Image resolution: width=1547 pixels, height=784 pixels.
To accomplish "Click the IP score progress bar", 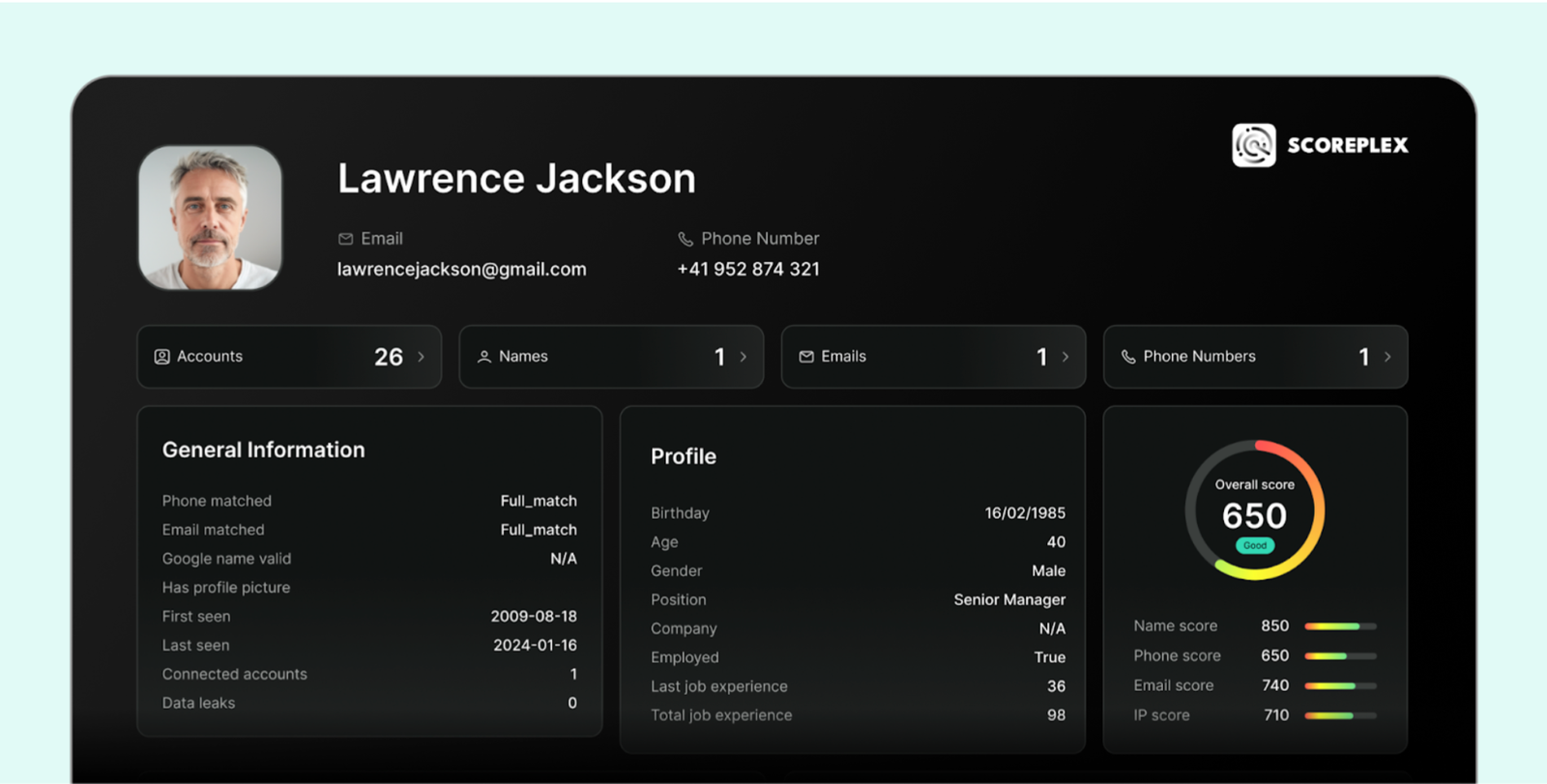I will [1340, 716].
